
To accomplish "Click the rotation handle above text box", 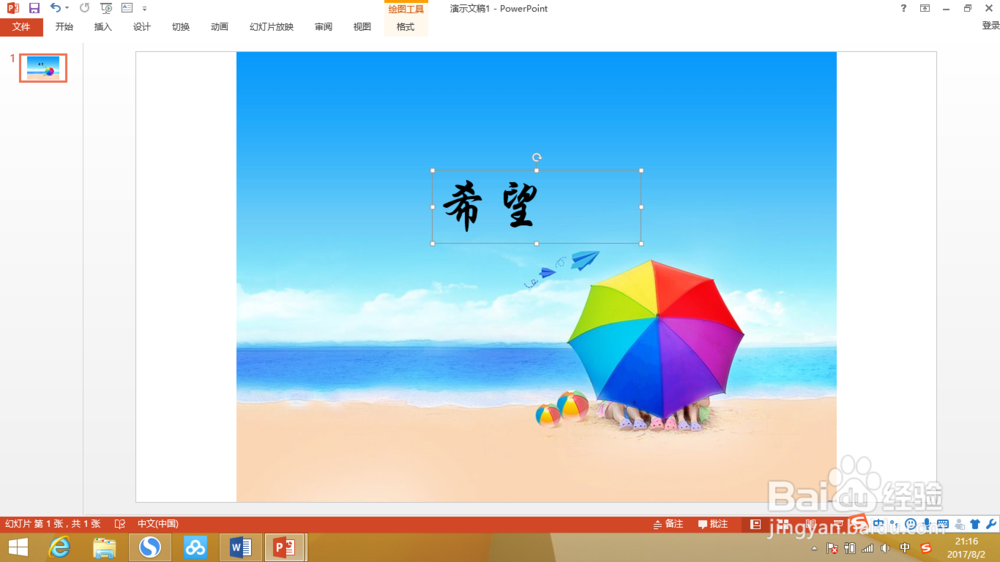I will pos(536,157).
